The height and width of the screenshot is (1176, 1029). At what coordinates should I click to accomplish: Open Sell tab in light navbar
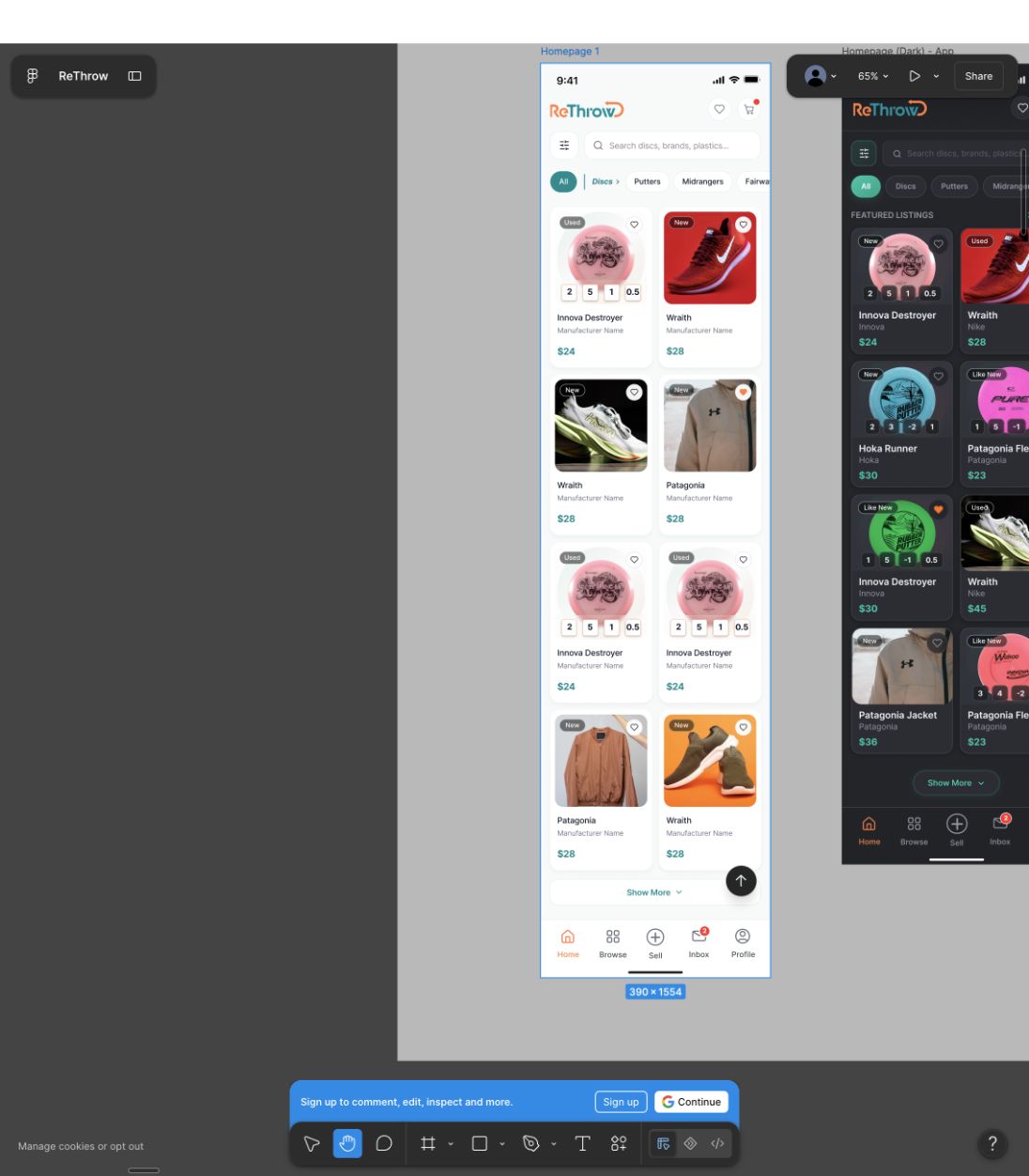(x=655, y=943)
